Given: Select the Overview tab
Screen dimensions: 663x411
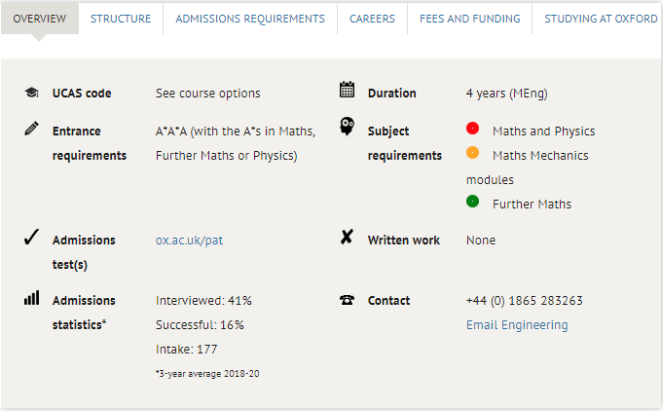Looking at the screenshot, I should (x=40, y=19).
